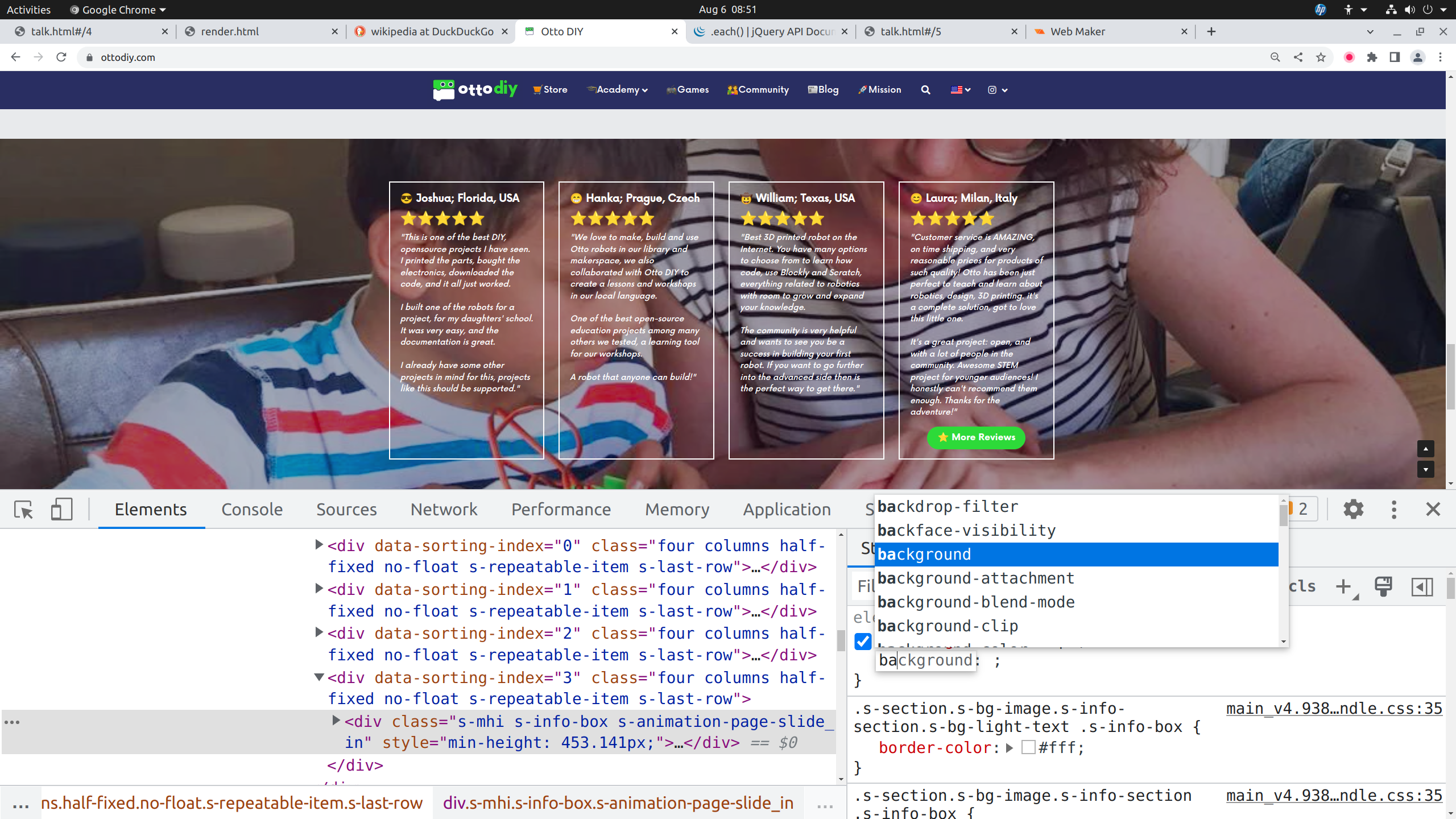Toggle the .cls element classes button

1302,586
